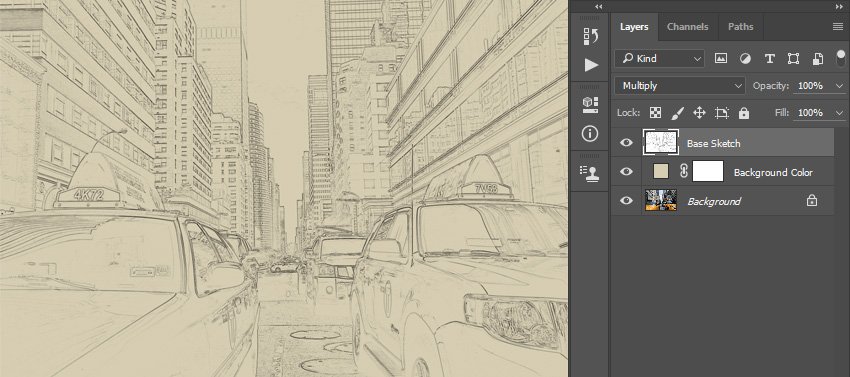The image size is (850, 377).
Task: Open the Info panel icon
Action: [590, 133]
